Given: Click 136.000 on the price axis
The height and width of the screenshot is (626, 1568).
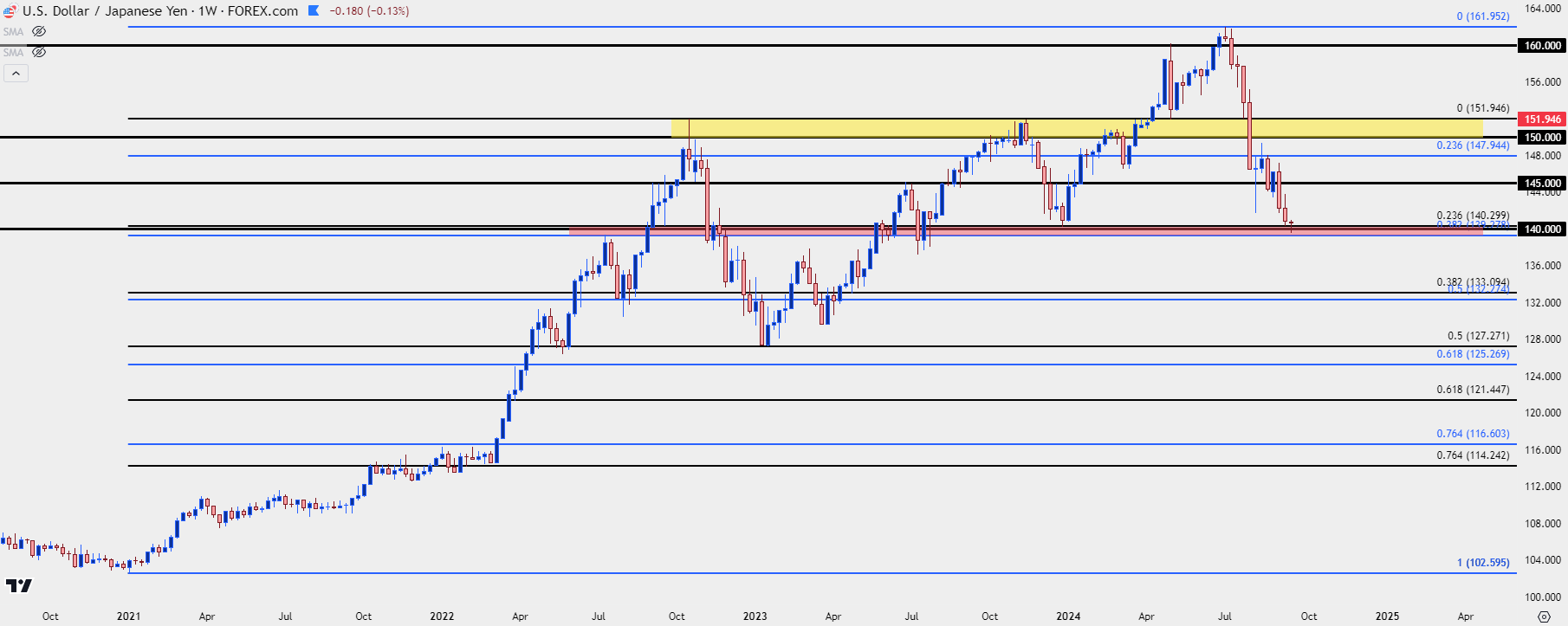Looking at the screenshot, I should click(x=1543, y=266).
